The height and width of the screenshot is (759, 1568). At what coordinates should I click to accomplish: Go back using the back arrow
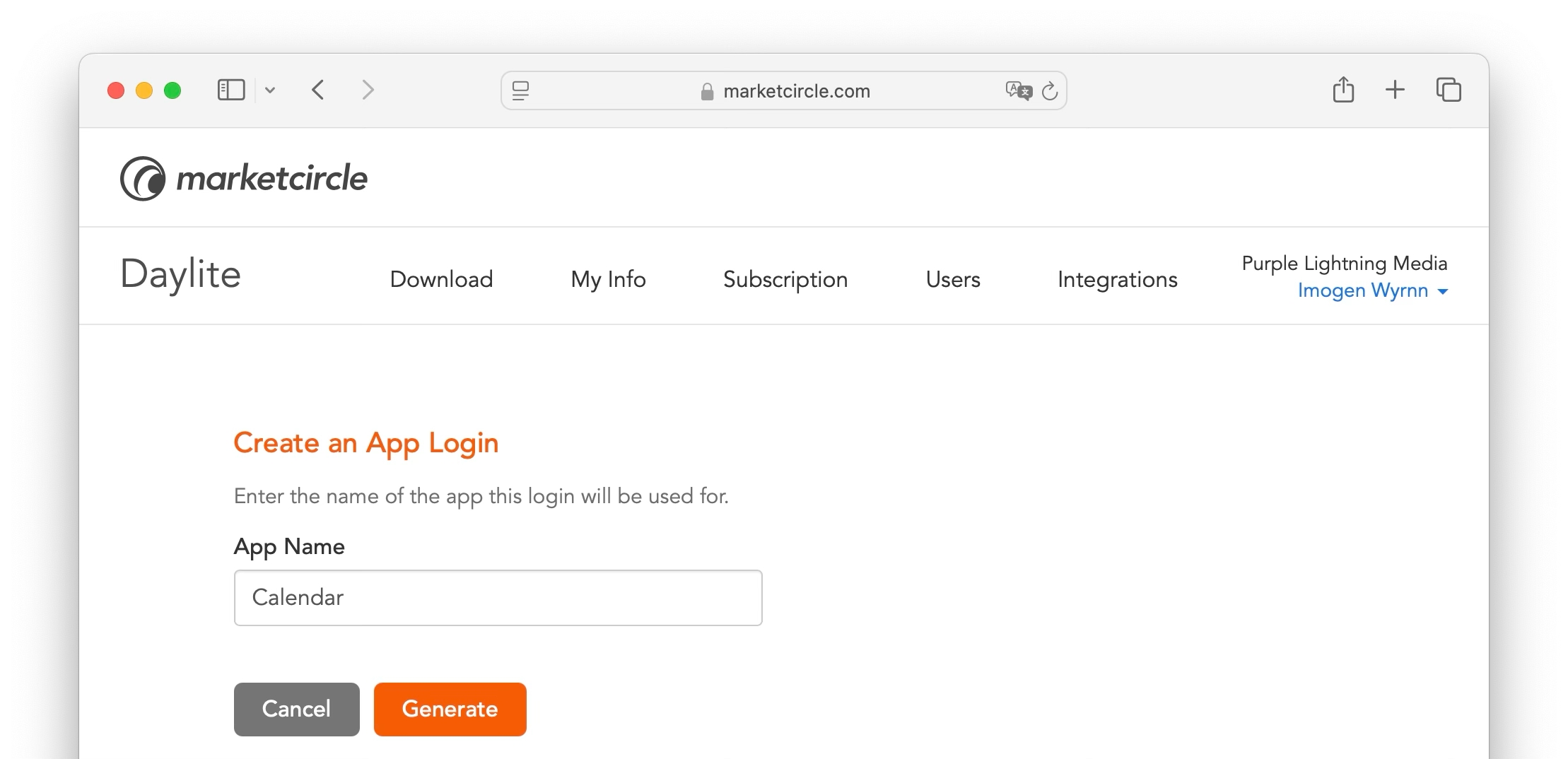coord(318,90)
